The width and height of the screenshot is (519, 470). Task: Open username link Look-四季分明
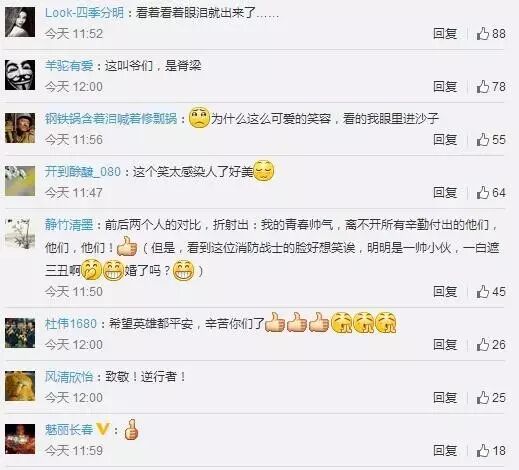coord(84,13)
